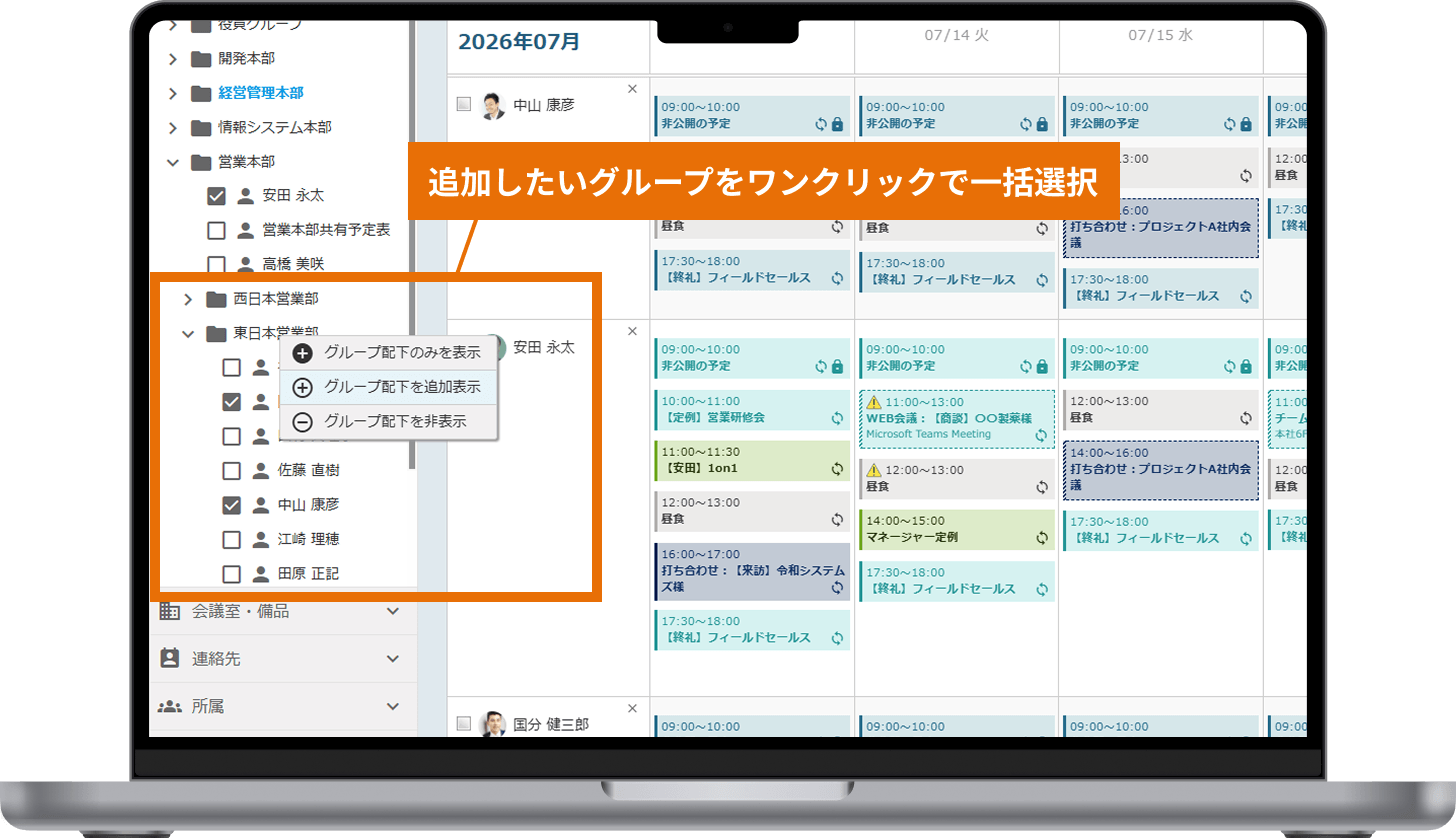Click 中山 康彦's avatar photo in calendar

(x=493, y=105)
